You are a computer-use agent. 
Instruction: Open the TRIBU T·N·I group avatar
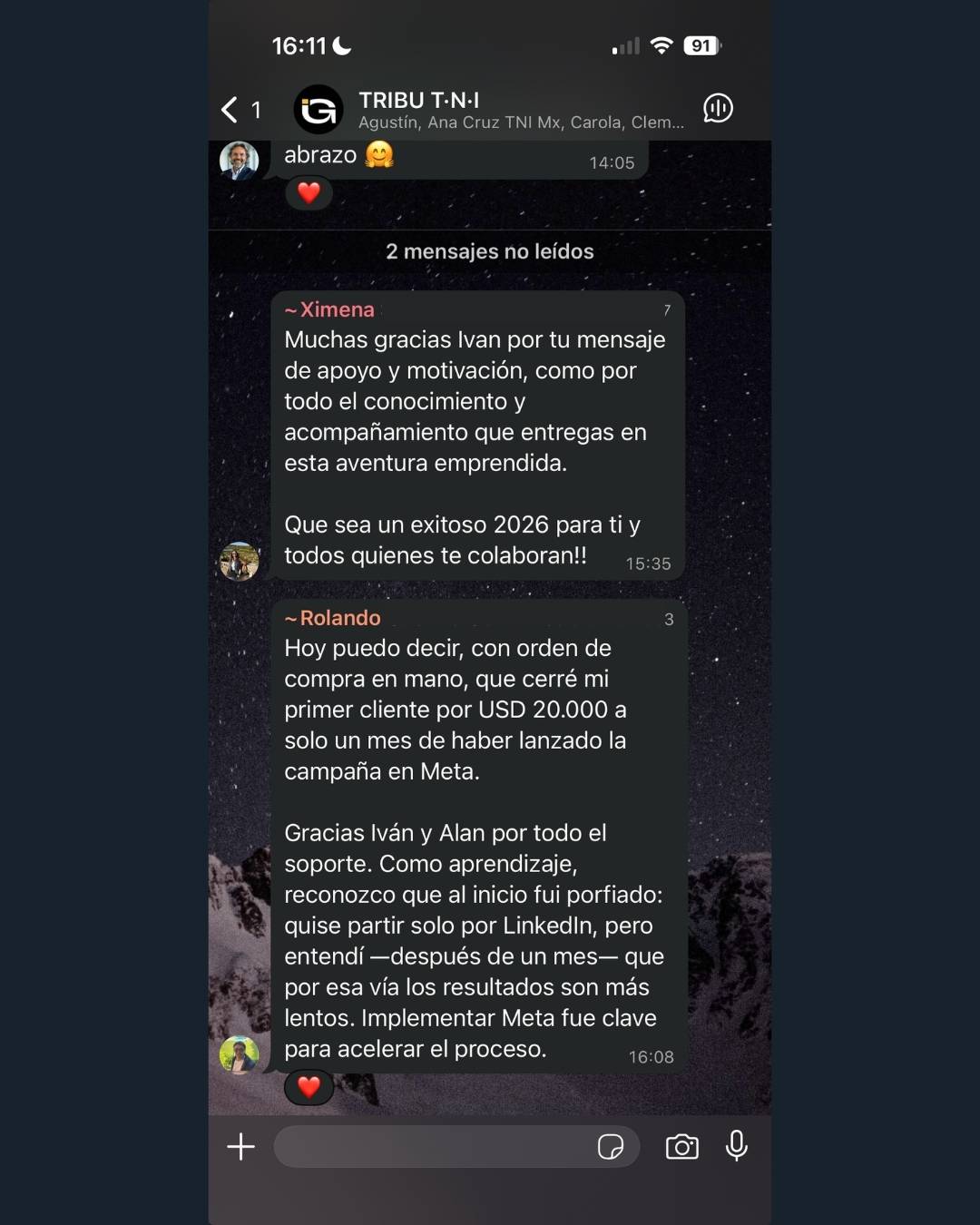tap(318, 110)
